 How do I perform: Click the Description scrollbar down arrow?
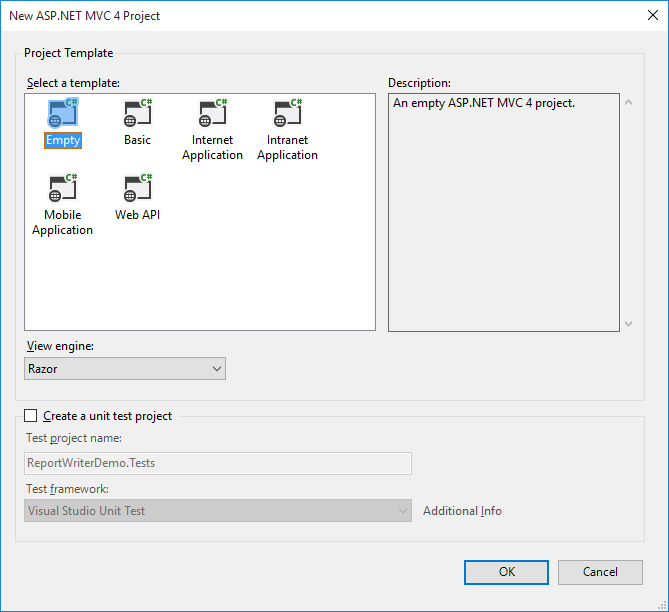pyautogui.click(x=629, y=323)
